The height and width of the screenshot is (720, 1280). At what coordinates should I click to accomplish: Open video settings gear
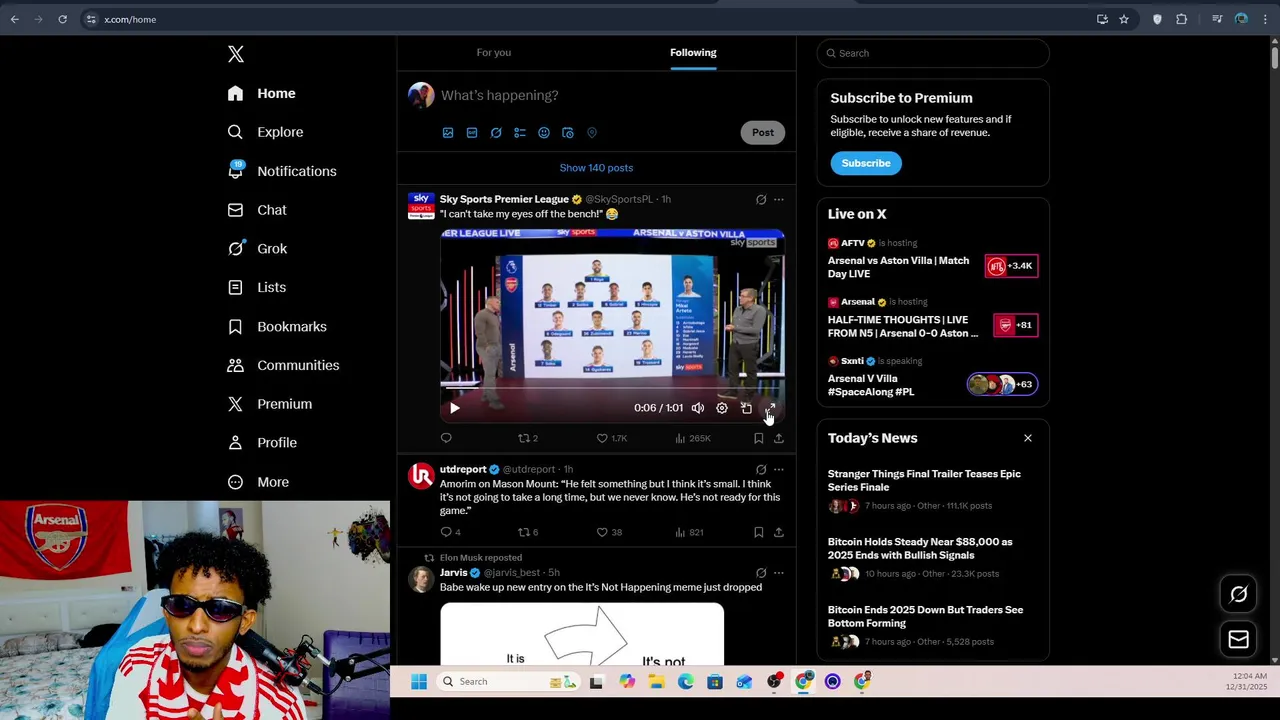(722, 408)
